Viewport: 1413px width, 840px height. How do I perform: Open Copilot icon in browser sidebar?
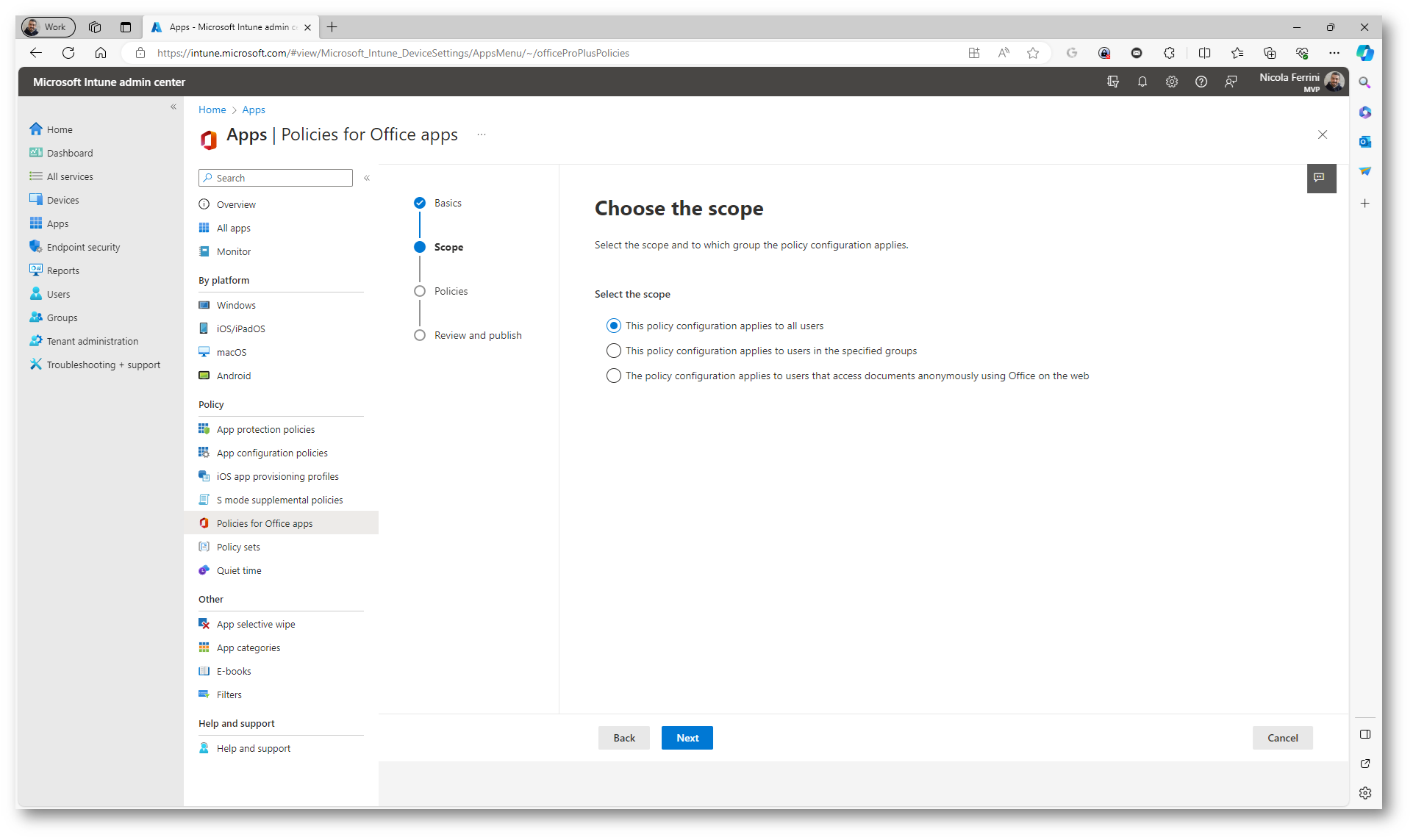tap(1365, 53)
